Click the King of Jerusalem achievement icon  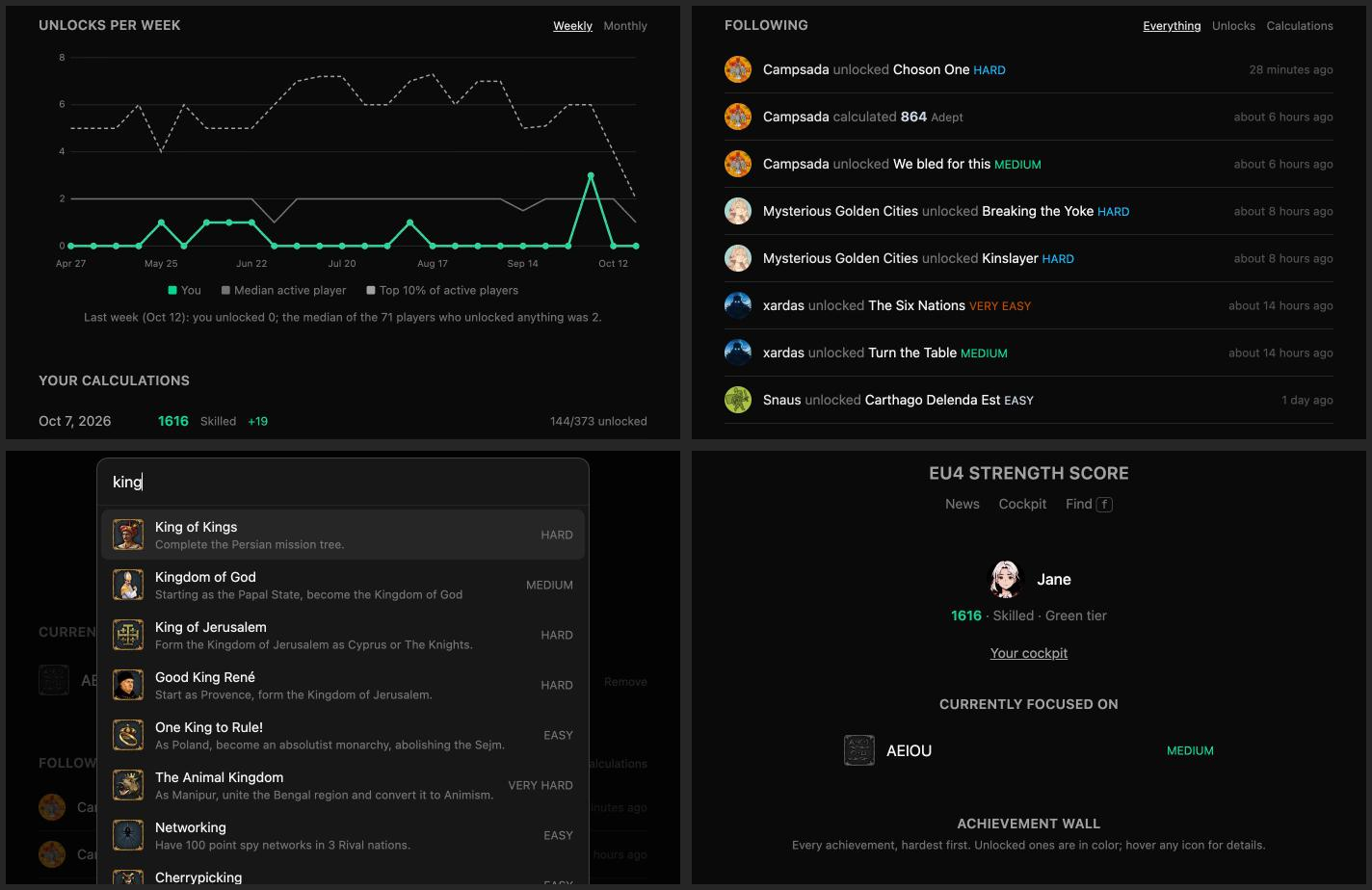128,635
